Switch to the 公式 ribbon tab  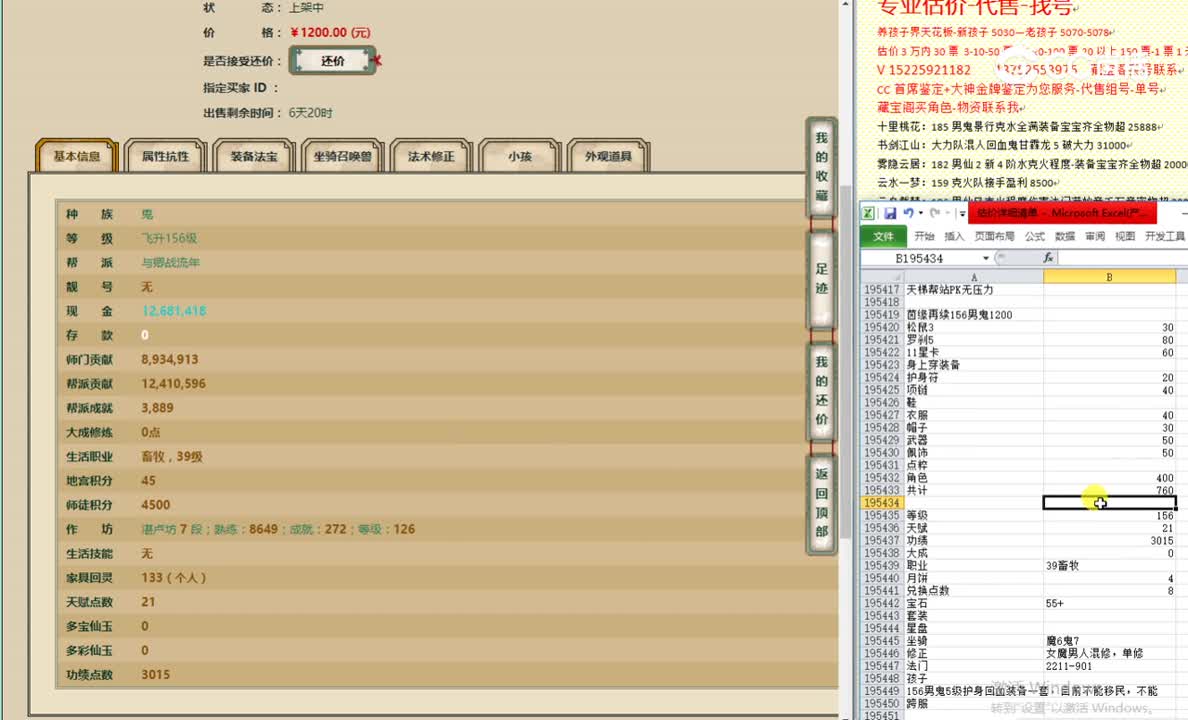pos(1035,236)
